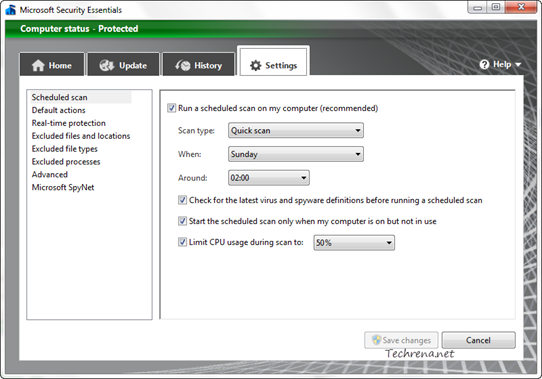Image resolution: width=542 pixels, height=379 pixels.
Task: Click the clock icon on History tab
Action: point(183,65)
